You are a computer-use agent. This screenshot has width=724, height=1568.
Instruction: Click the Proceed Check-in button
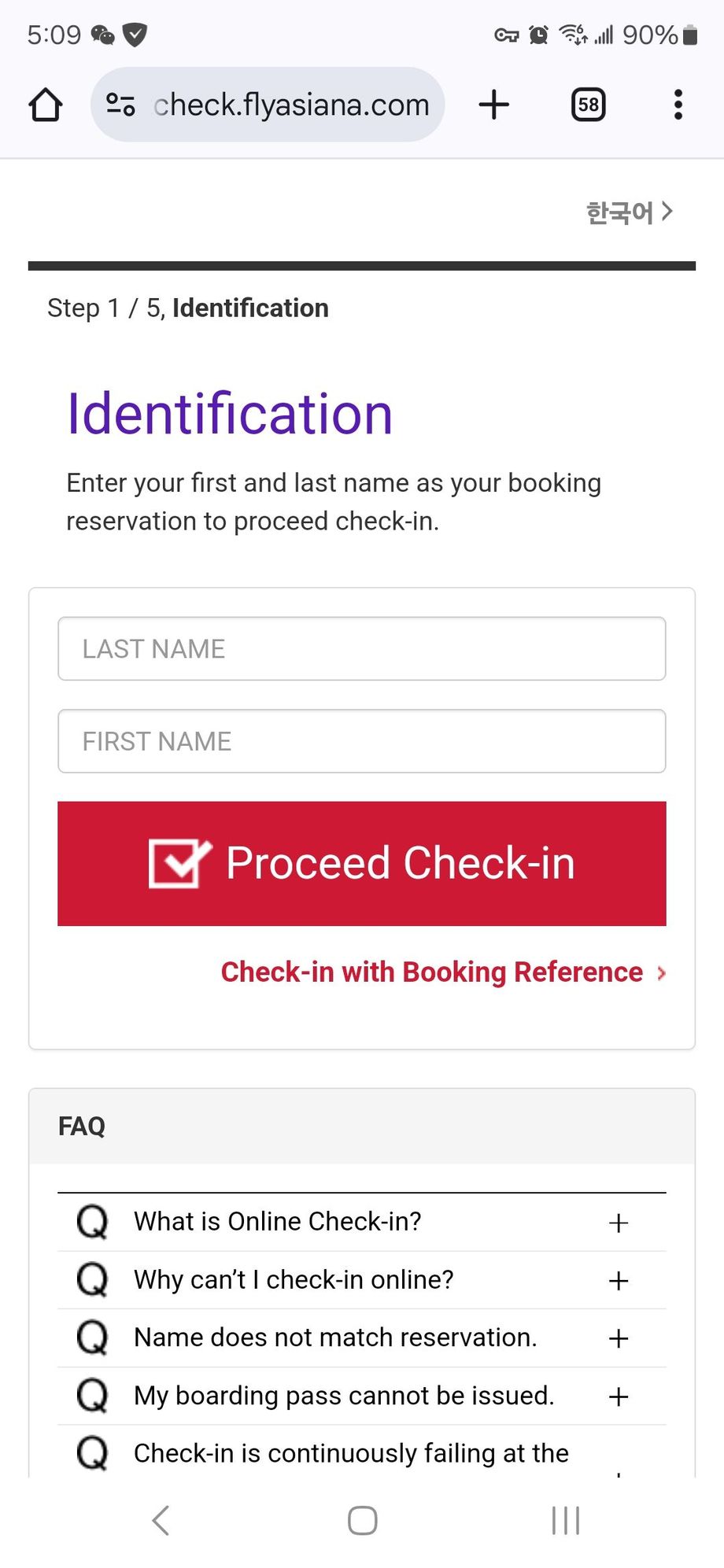pos(362,863)
